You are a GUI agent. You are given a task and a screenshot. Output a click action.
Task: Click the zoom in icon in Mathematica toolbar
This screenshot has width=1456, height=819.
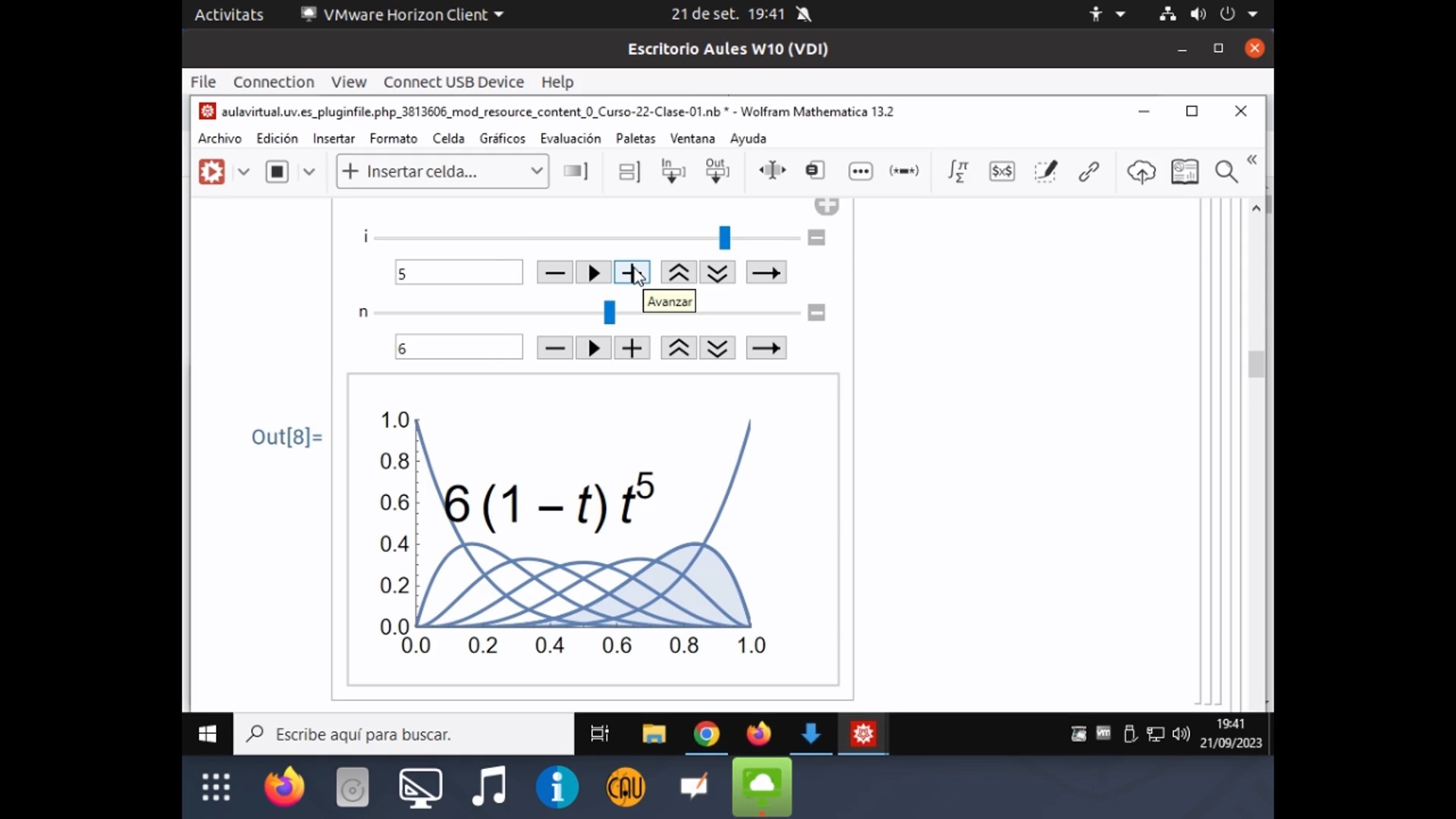pos(1225,172)
